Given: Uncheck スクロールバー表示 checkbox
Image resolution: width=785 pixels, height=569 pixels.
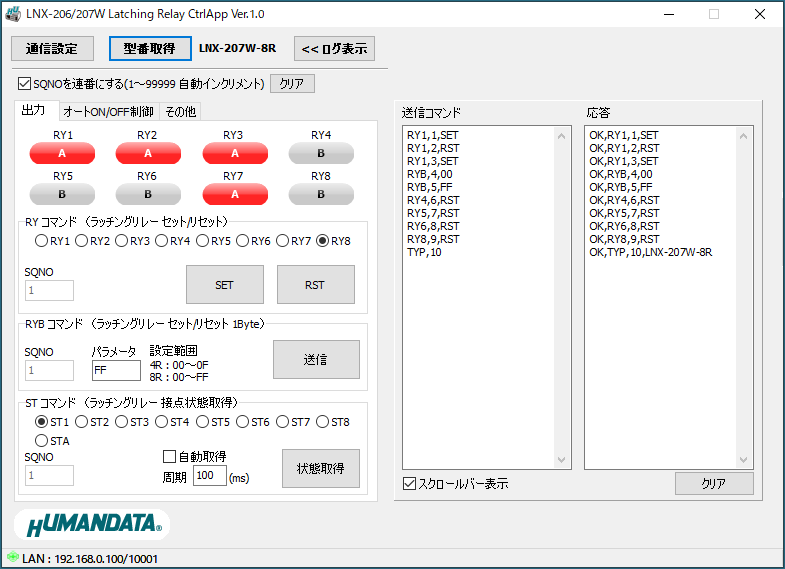Looking at the screenshot, I should coord(409,484).
